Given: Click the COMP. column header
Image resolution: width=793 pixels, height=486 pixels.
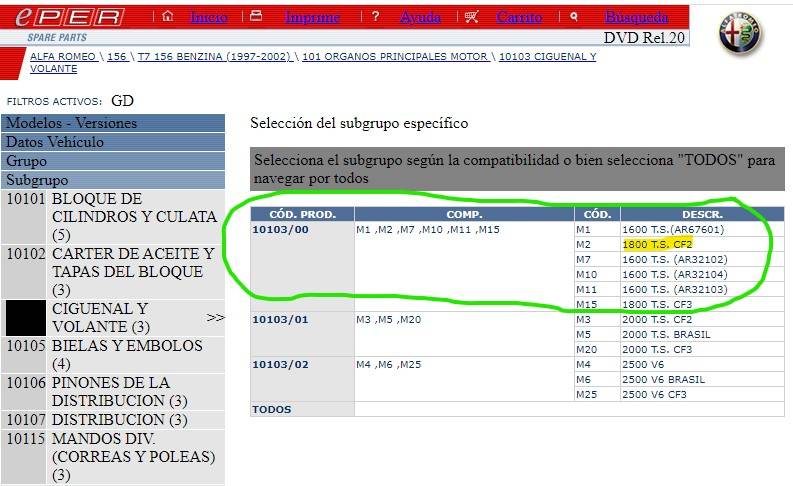Looking at the screenshot, I should 464,214.
